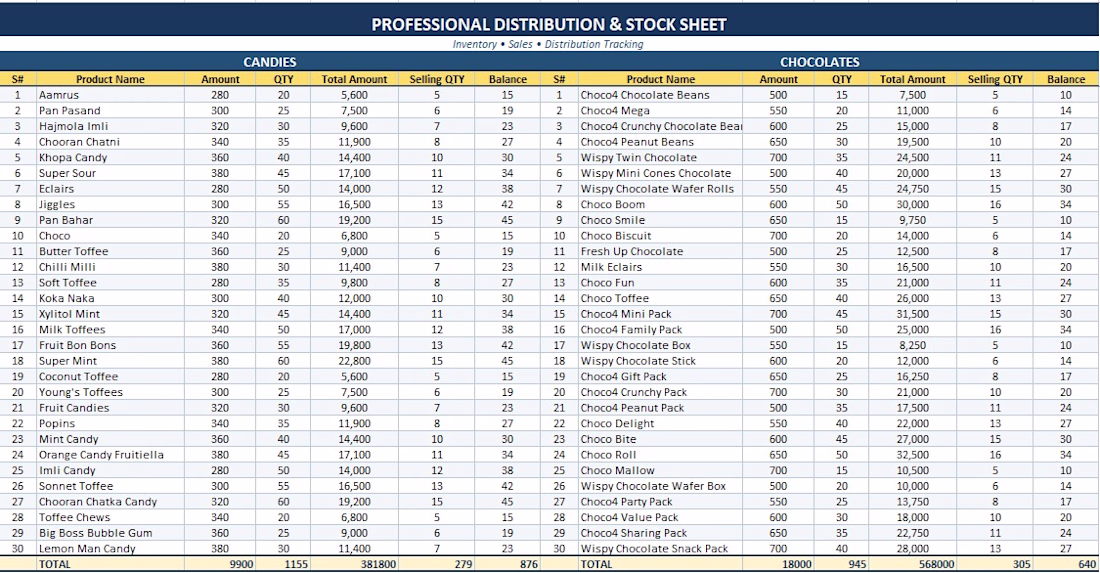Select the 'Choco Delight' cell
The width and height of the screenshot is (1100, 573).
(x=660, y=423)
